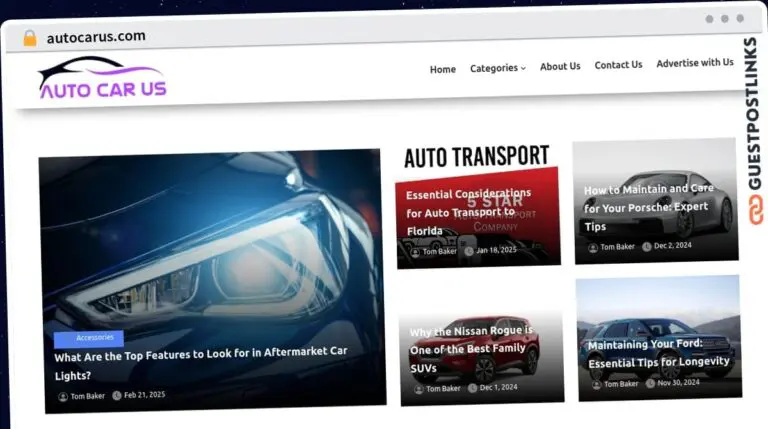This screenshot has height=429, width=768.
Task: Click clock icon beside Nov 30, 2024
Action: [650, 383]
